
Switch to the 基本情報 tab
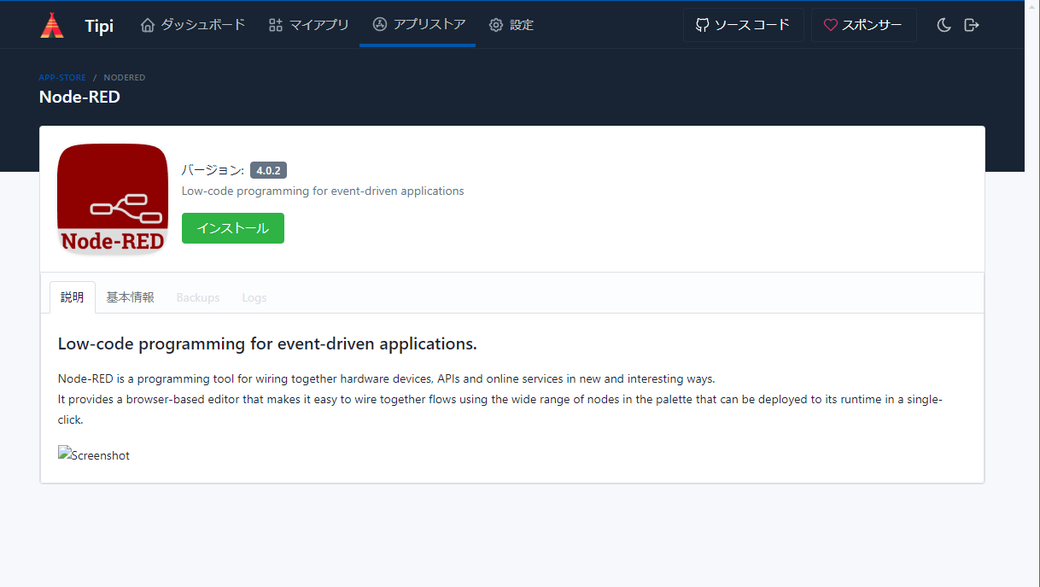point(130,297)
